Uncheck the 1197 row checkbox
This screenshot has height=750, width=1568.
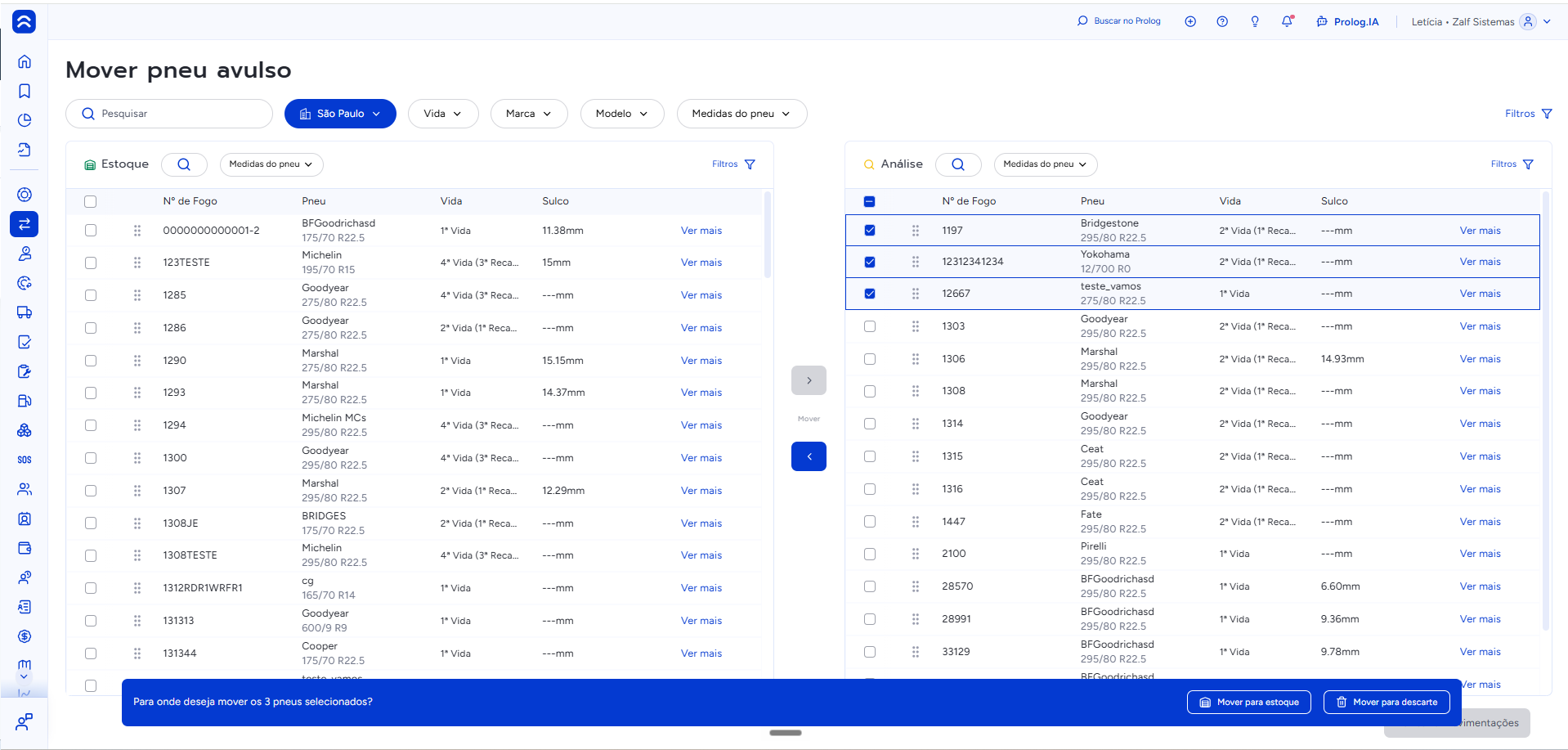[870, 231]
